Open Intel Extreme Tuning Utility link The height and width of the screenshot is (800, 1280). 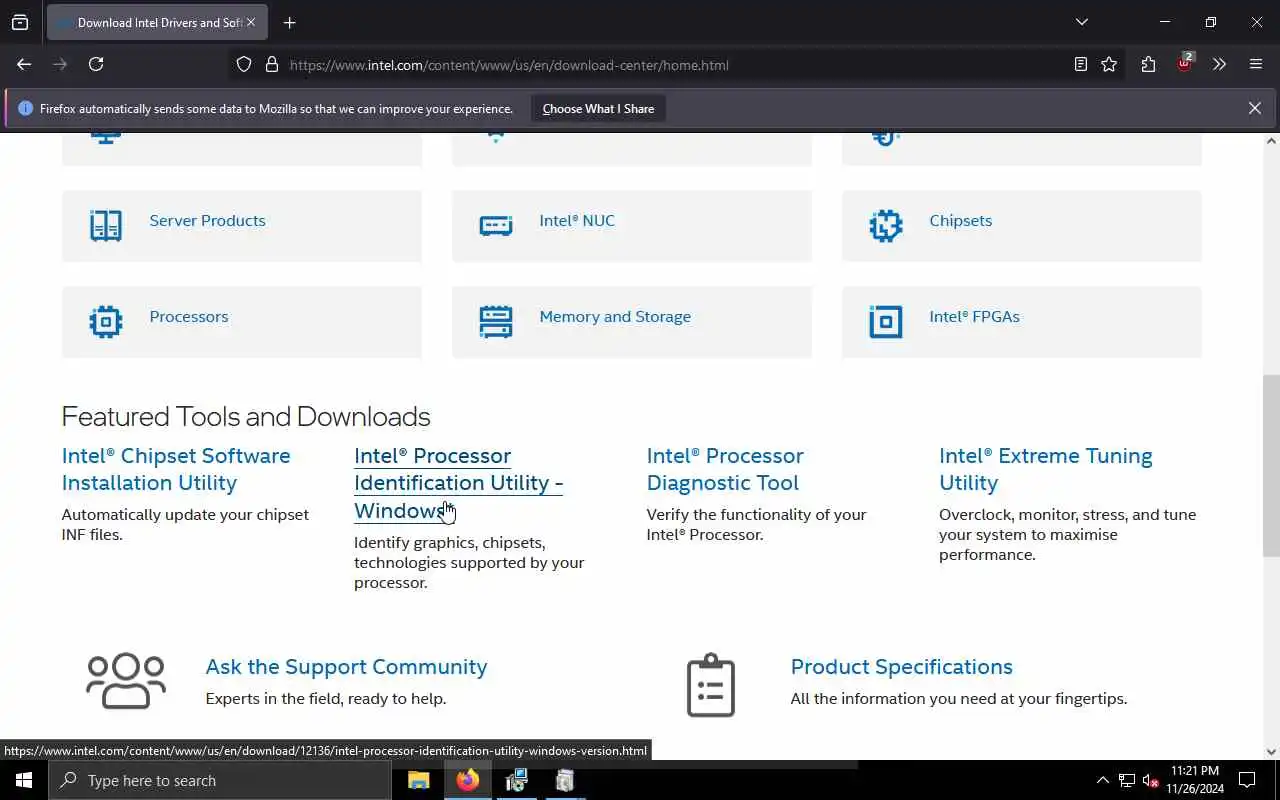1045,469
